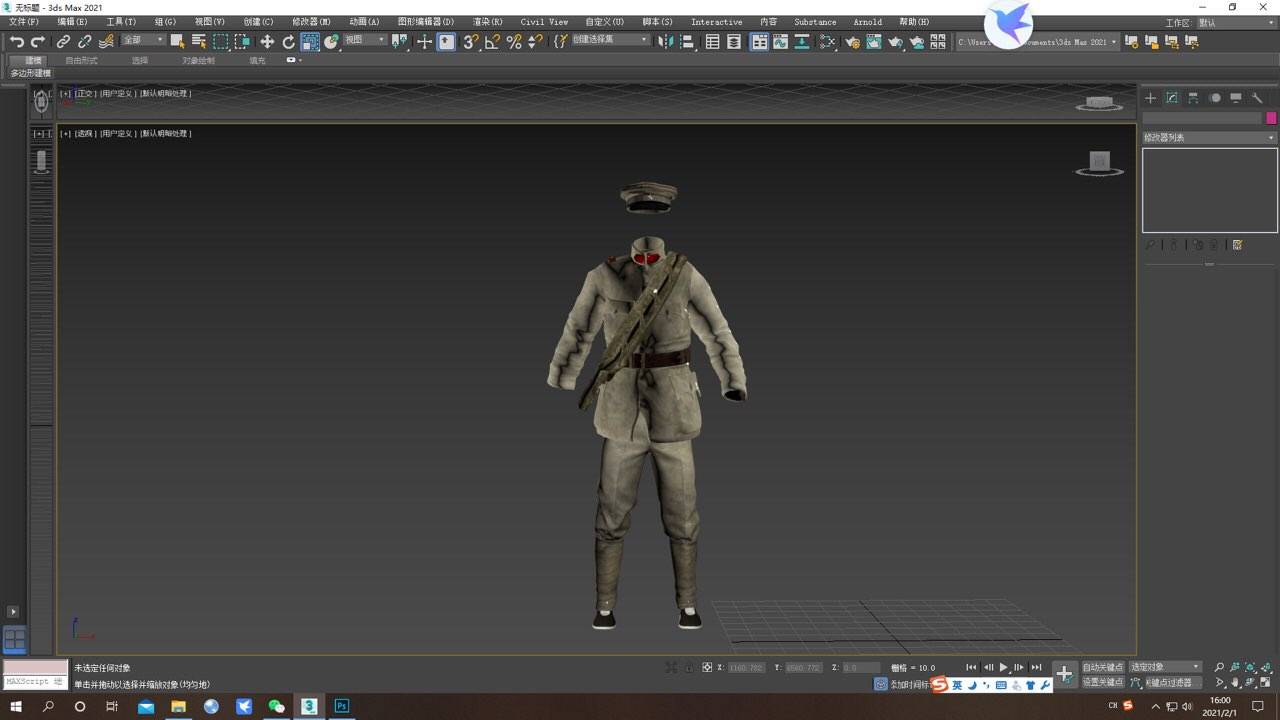
Task: Click the magenta object color swatch
Action: (x=1271, y=118)
